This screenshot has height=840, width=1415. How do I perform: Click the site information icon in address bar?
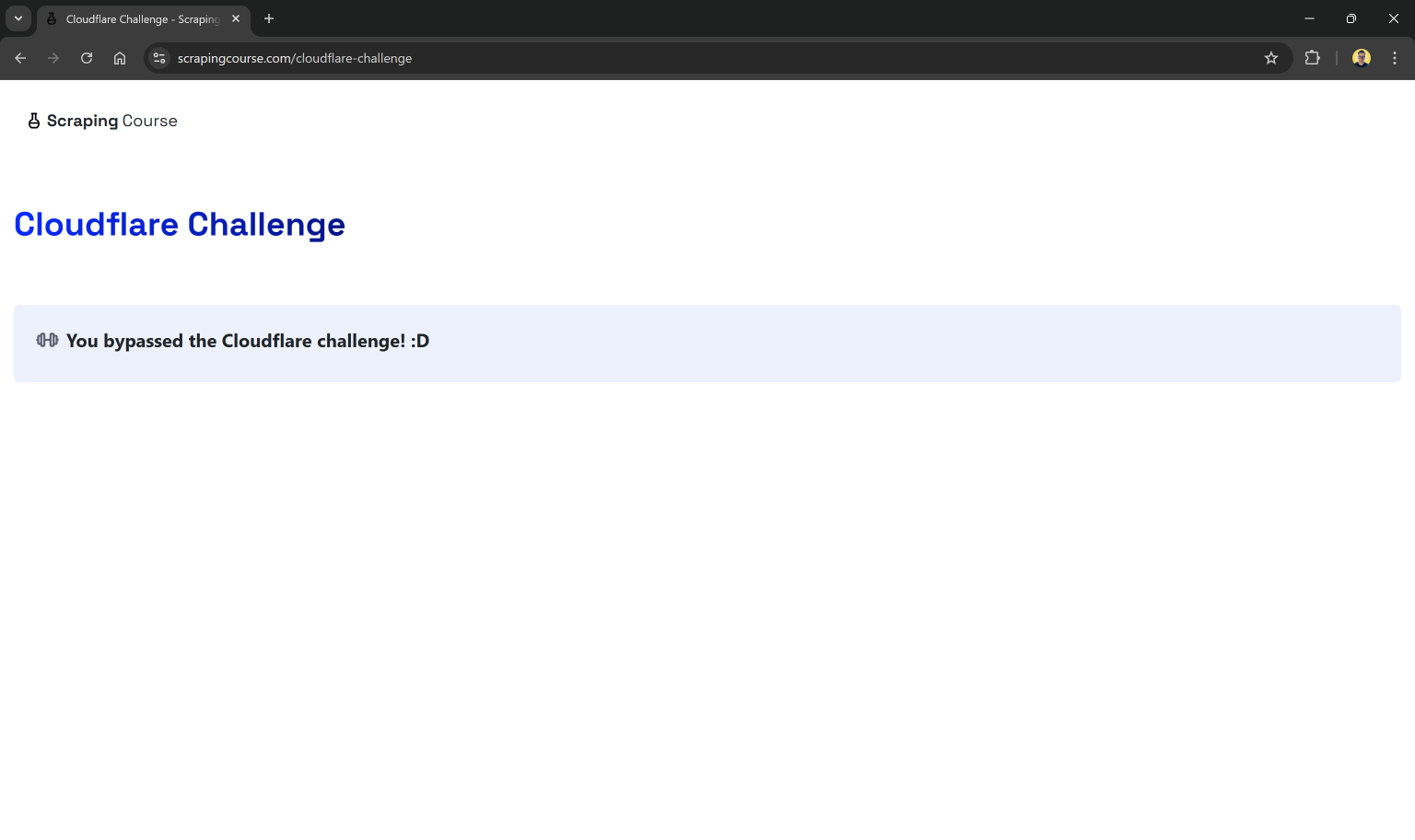pyautogui.click(x=159, y=58)
